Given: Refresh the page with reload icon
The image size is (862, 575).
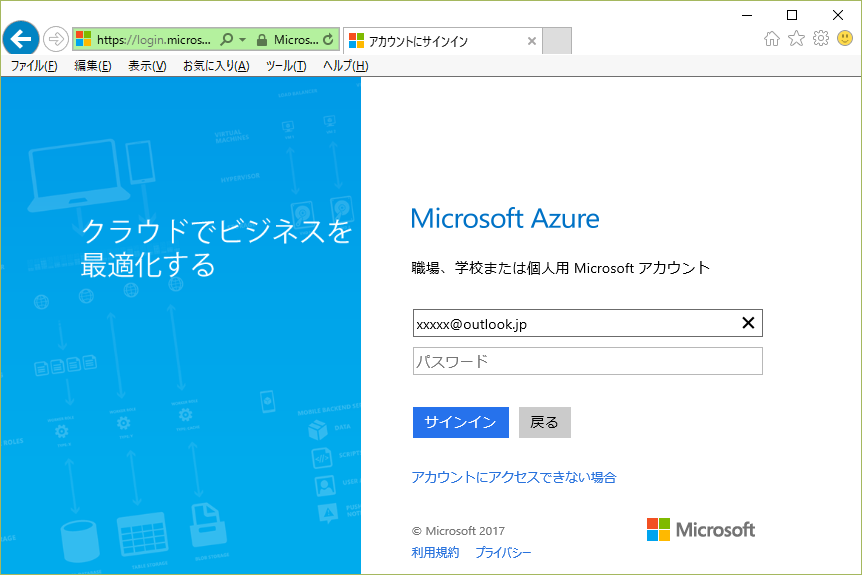Looking at the screenshot, I should click(x=328, y=40).
